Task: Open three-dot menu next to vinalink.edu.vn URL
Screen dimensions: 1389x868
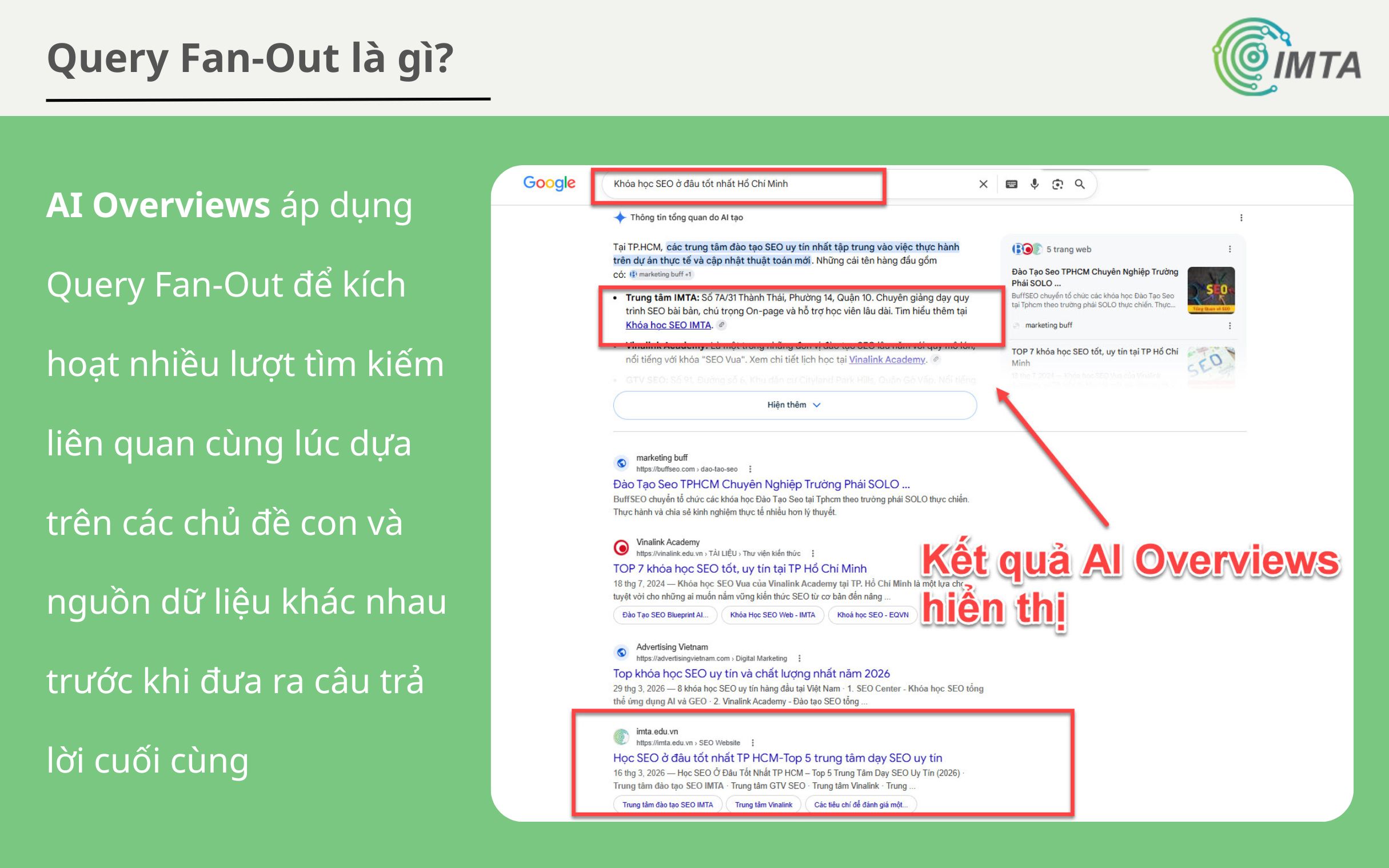Action: (x=812, y=553)
